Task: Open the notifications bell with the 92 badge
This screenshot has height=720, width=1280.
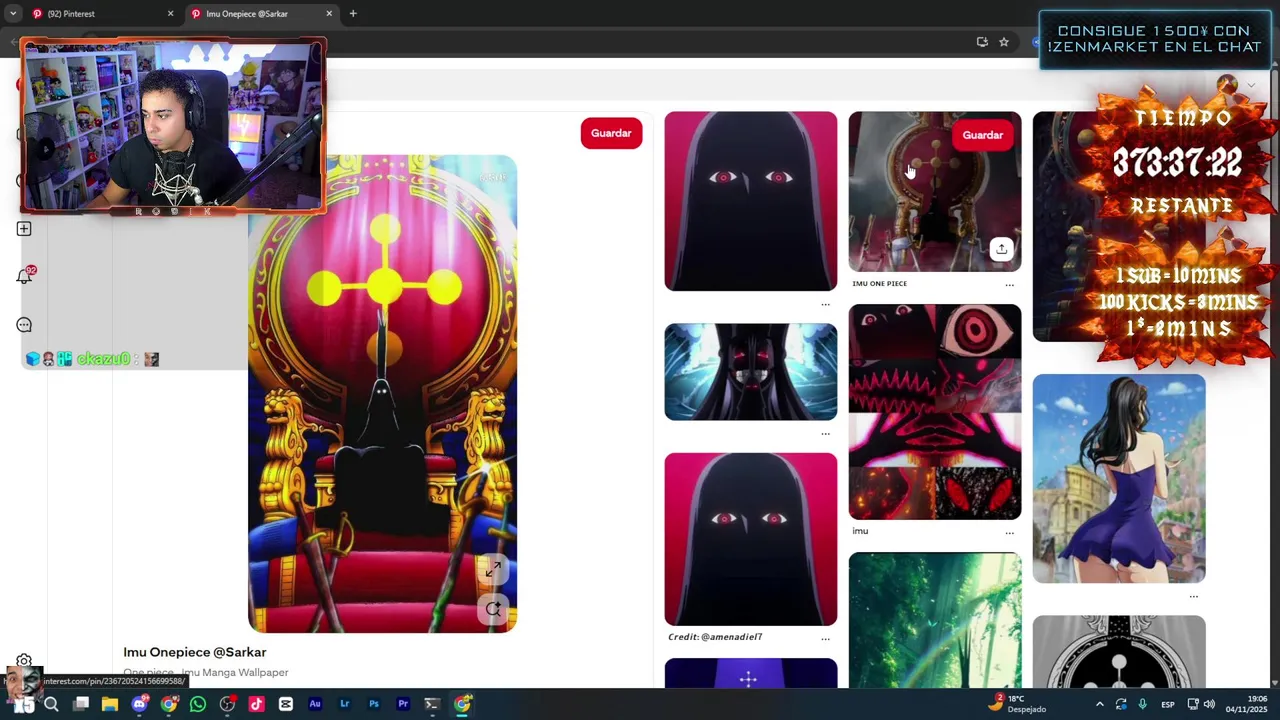Action: tap(24, 276)
